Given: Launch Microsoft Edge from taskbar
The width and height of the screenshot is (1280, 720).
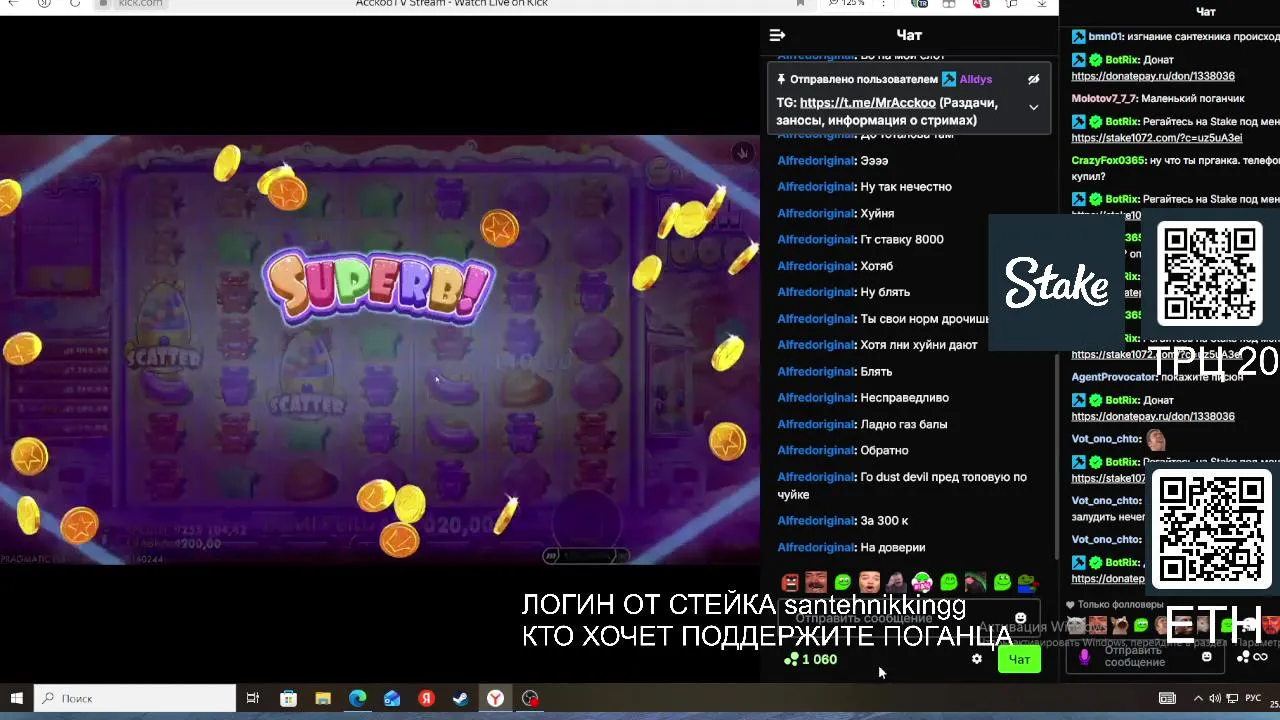Looking at the screenshot, I should pyautogui.click(x=357, y=698).
